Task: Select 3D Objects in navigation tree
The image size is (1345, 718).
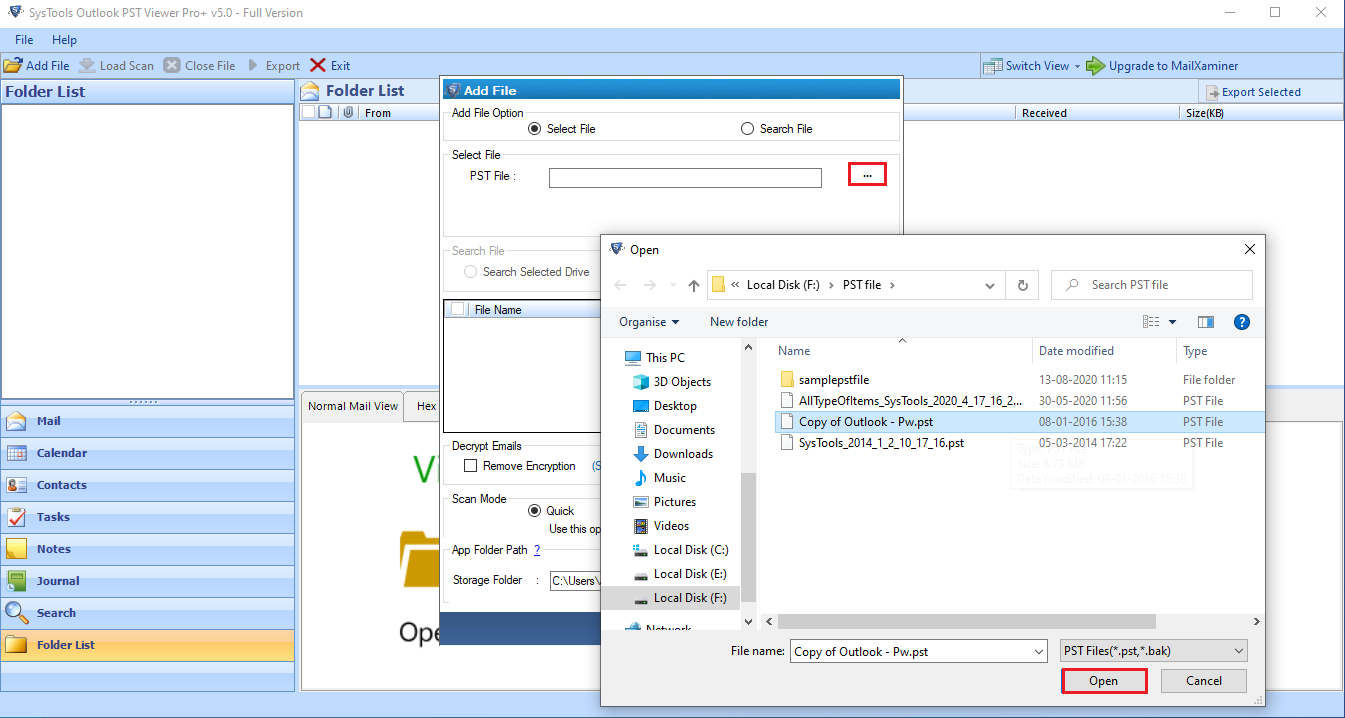Action: [682, 382]
